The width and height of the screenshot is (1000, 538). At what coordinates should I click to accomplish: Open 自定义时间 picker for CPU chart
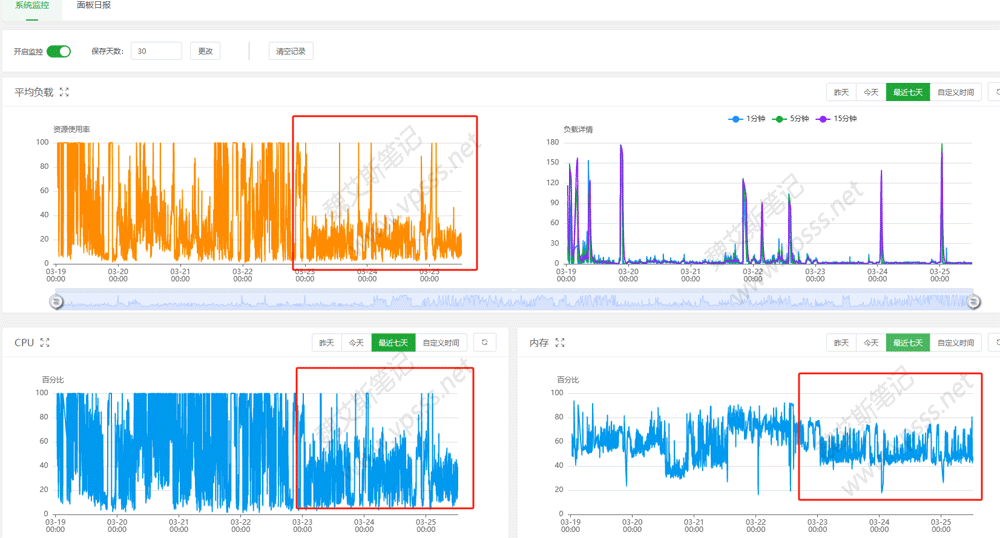[441, 342]
